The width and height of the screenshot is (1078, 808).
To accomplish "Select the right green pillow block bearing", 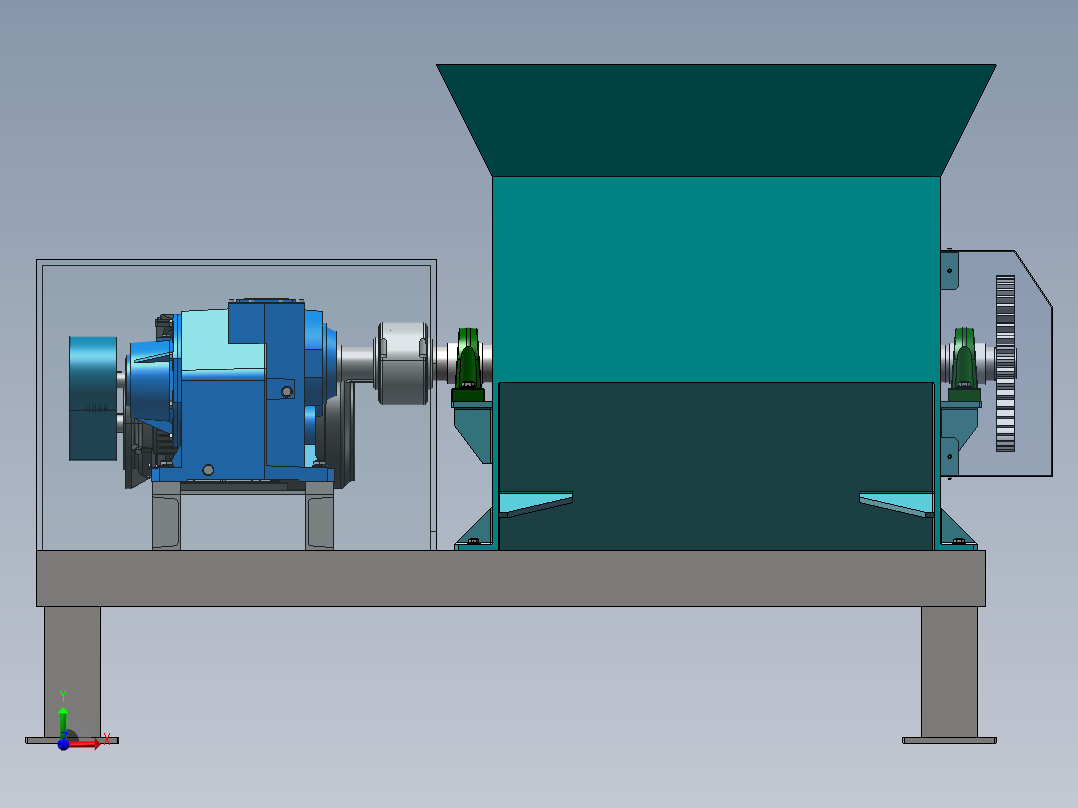I will tap(964, 366).
